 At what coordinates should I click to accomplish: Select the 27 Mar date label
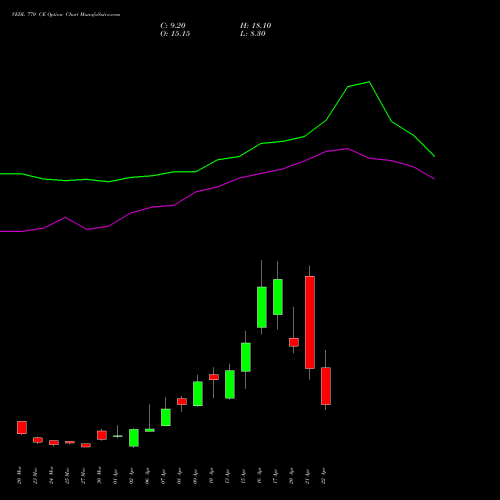click(83, 475)
